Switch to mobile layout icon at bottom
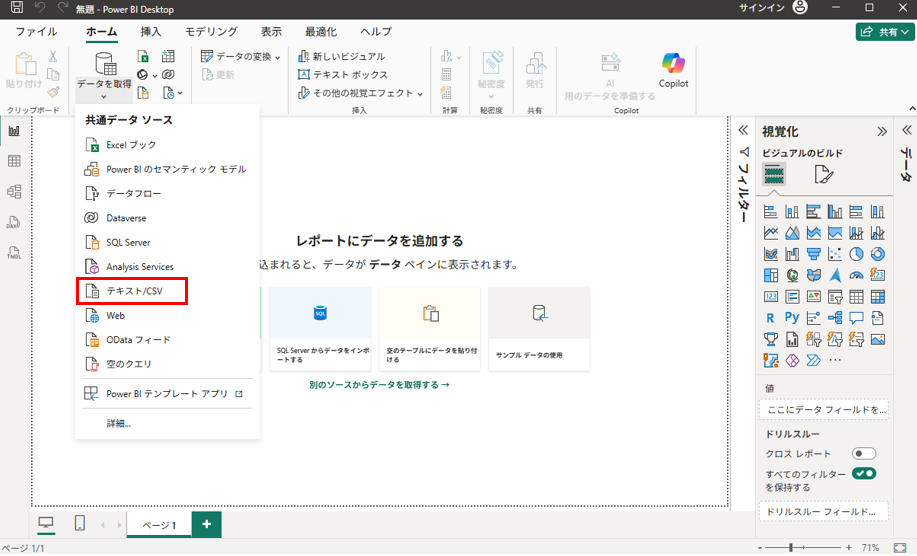Screen dimensions: 917x556 [x=80, y=523]
